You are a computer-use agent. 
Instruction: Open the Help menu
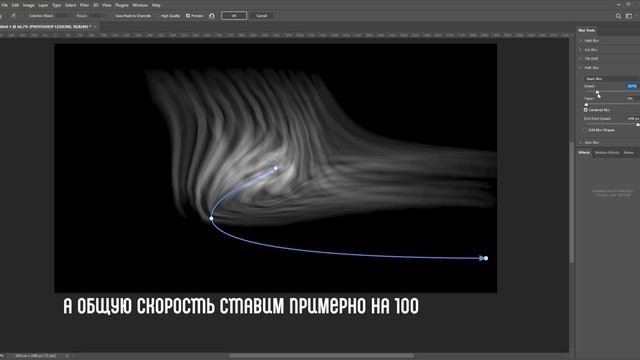pyautogui.click(x=156, y=5)
